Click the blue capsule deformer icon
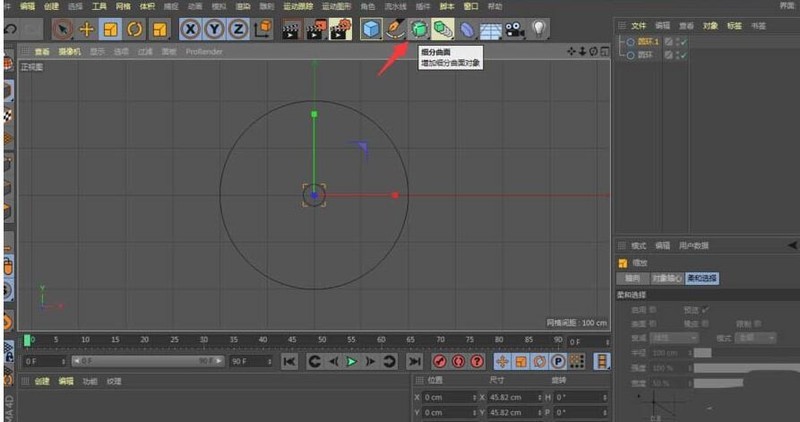800x422 pixels. click(x=467, y=30)
